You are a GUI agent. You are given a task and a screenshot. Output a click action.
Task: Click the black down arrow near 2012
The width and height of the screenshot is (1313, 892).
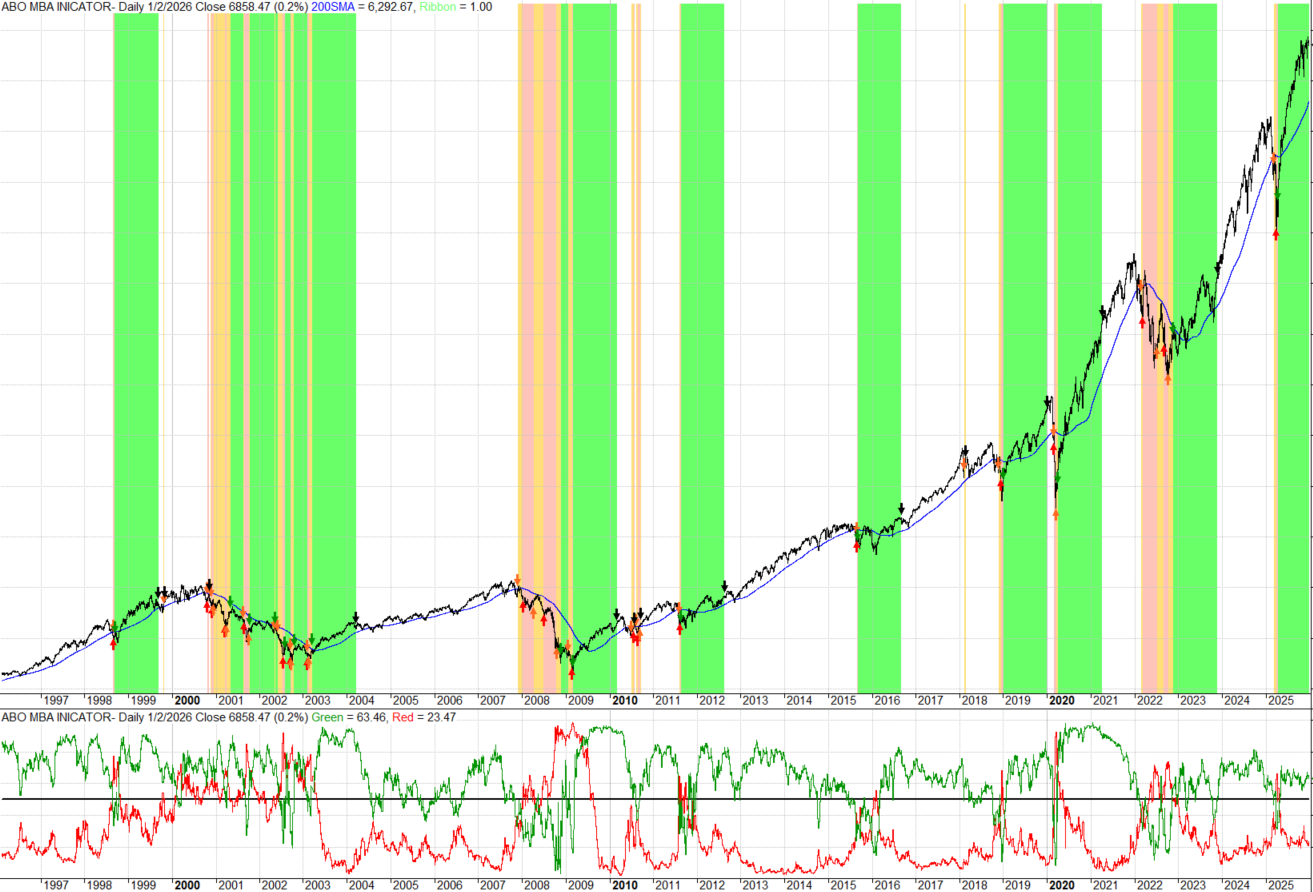tap(724, 583)
